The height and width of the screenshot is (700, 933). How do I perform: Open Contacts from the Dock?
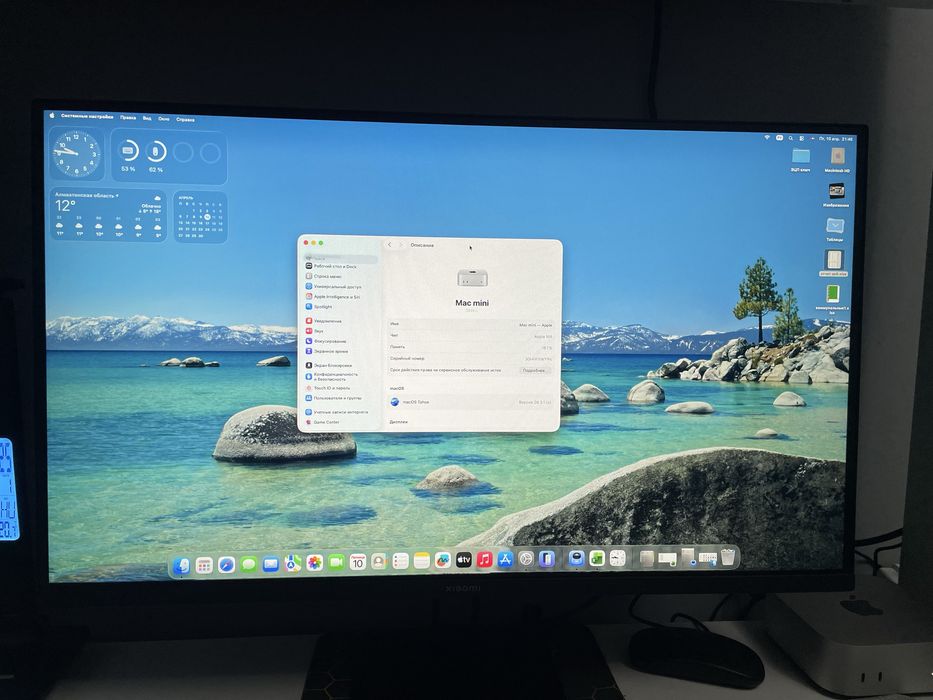pos(379,561)
